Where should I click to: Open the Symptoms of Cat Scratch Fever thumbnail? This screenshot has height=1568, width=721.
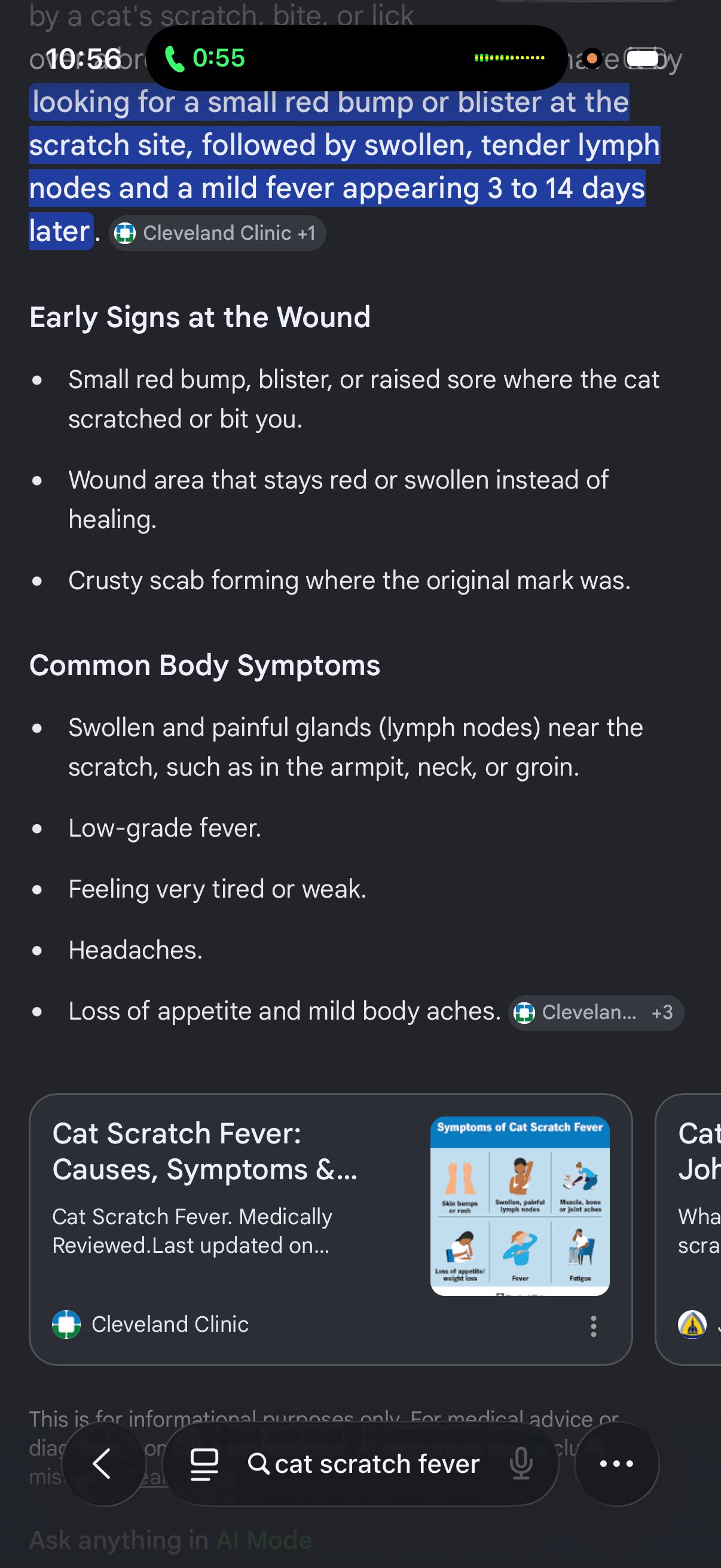[520, 1206]
